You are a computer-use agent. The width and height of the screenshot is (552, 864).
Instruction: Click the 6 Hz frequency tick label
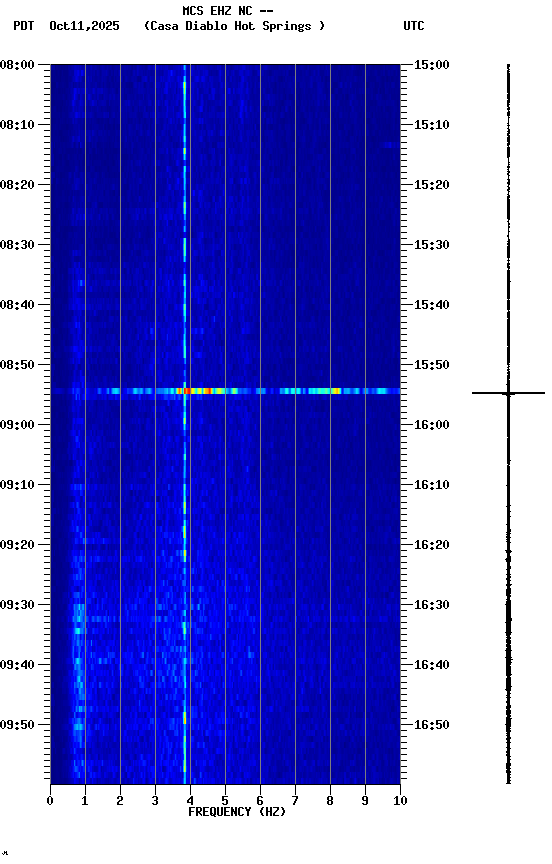click(x=260, y=801)
